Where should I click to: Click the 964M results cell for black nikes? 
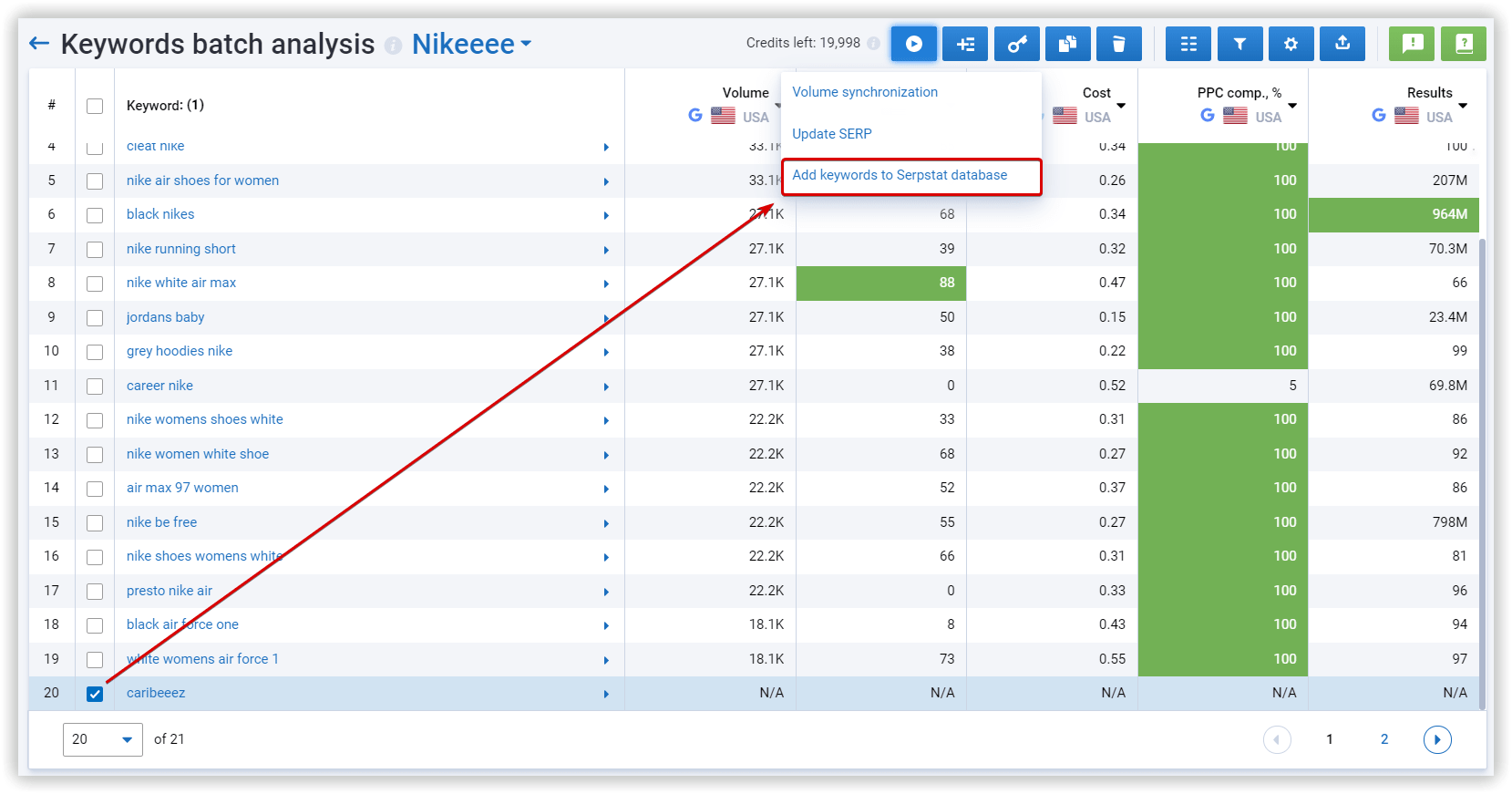(x=1394, y=215)
